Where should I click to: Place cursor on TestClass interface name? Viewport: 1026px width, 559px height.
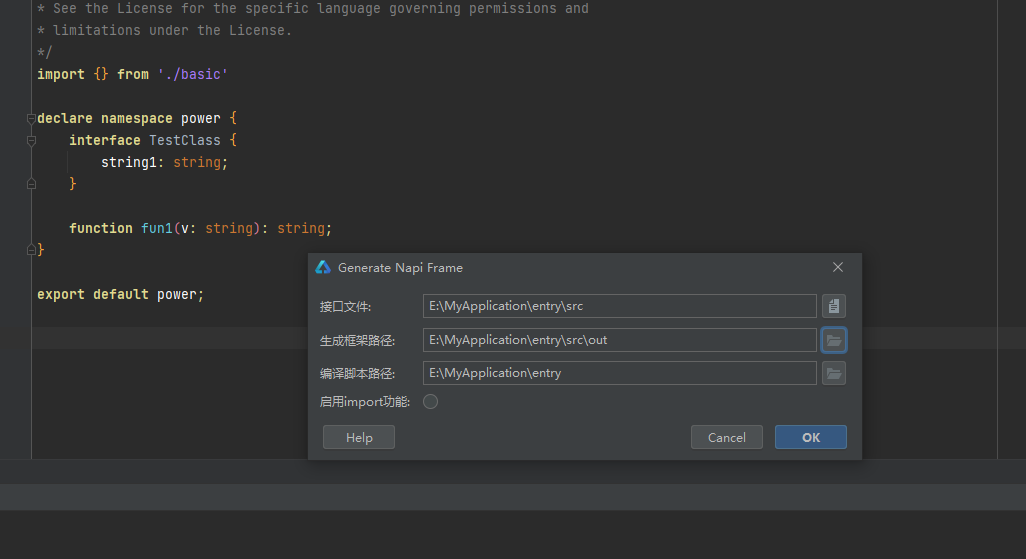tap(185, 140)
